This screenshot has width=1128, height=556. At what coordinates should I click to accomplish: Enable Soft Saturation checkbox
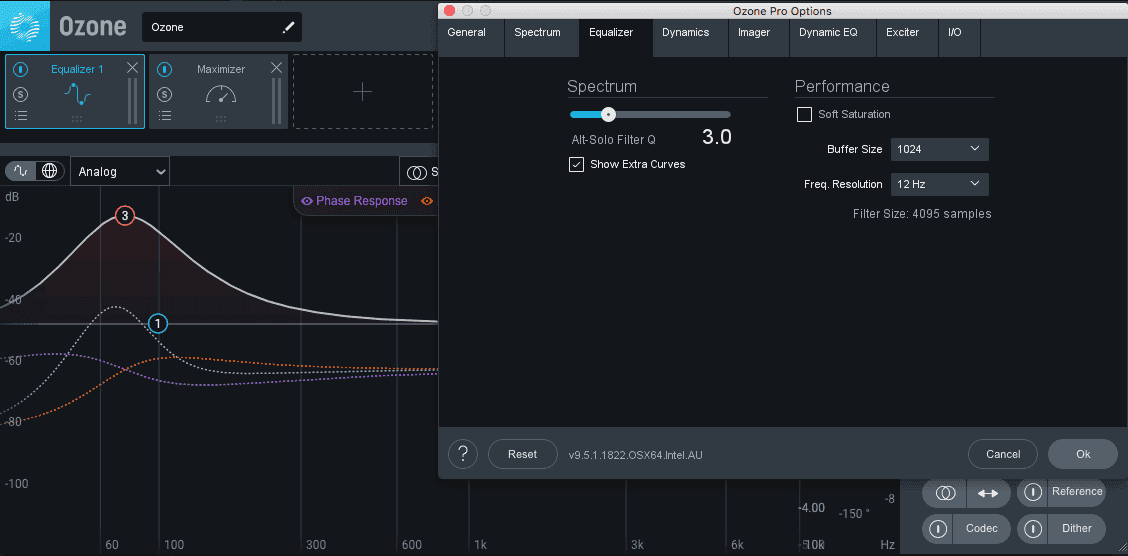[x=804, y=114]
